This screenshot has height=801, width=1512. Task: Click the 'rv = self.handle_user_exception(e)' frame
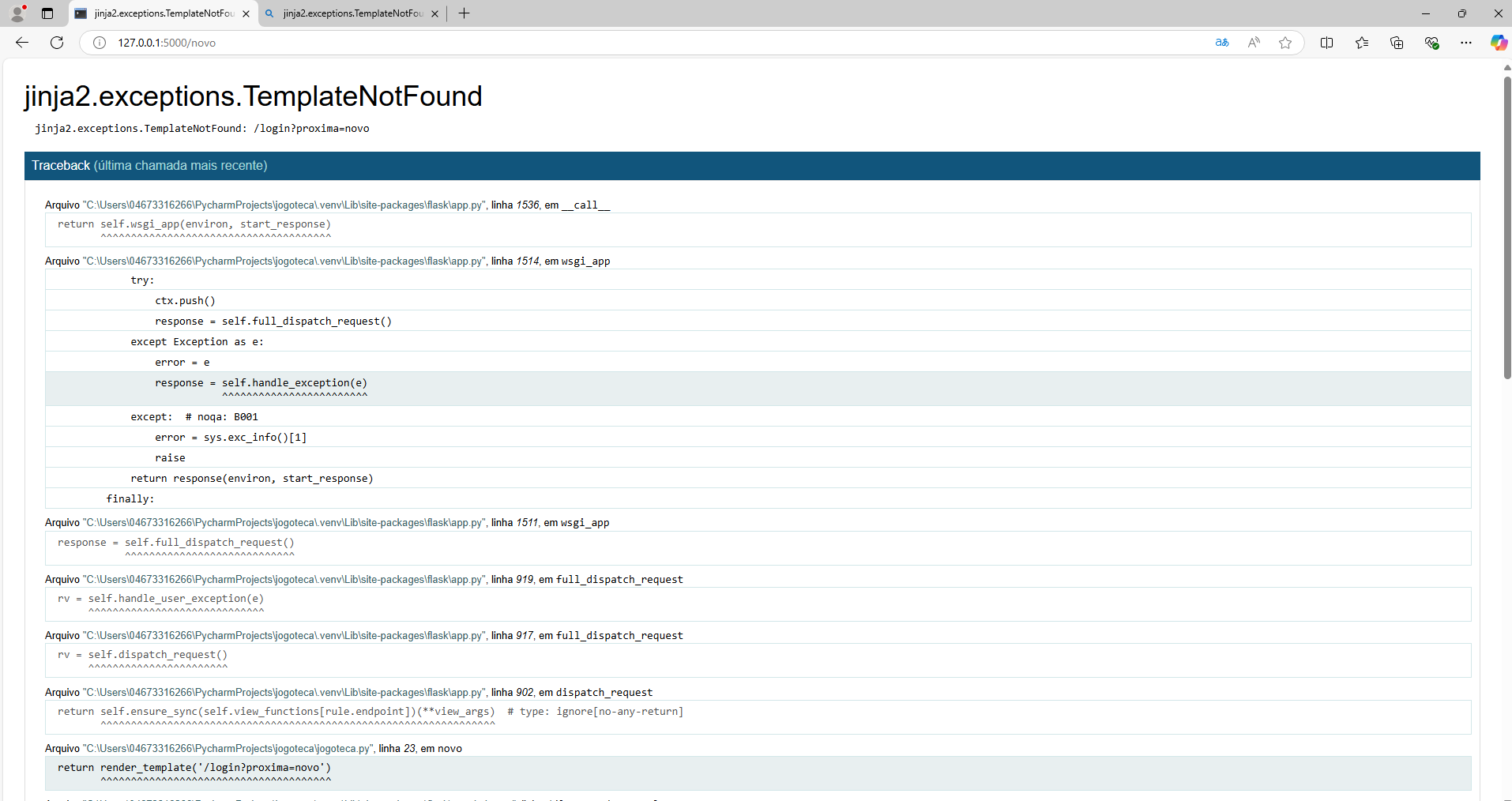point(758,604)
